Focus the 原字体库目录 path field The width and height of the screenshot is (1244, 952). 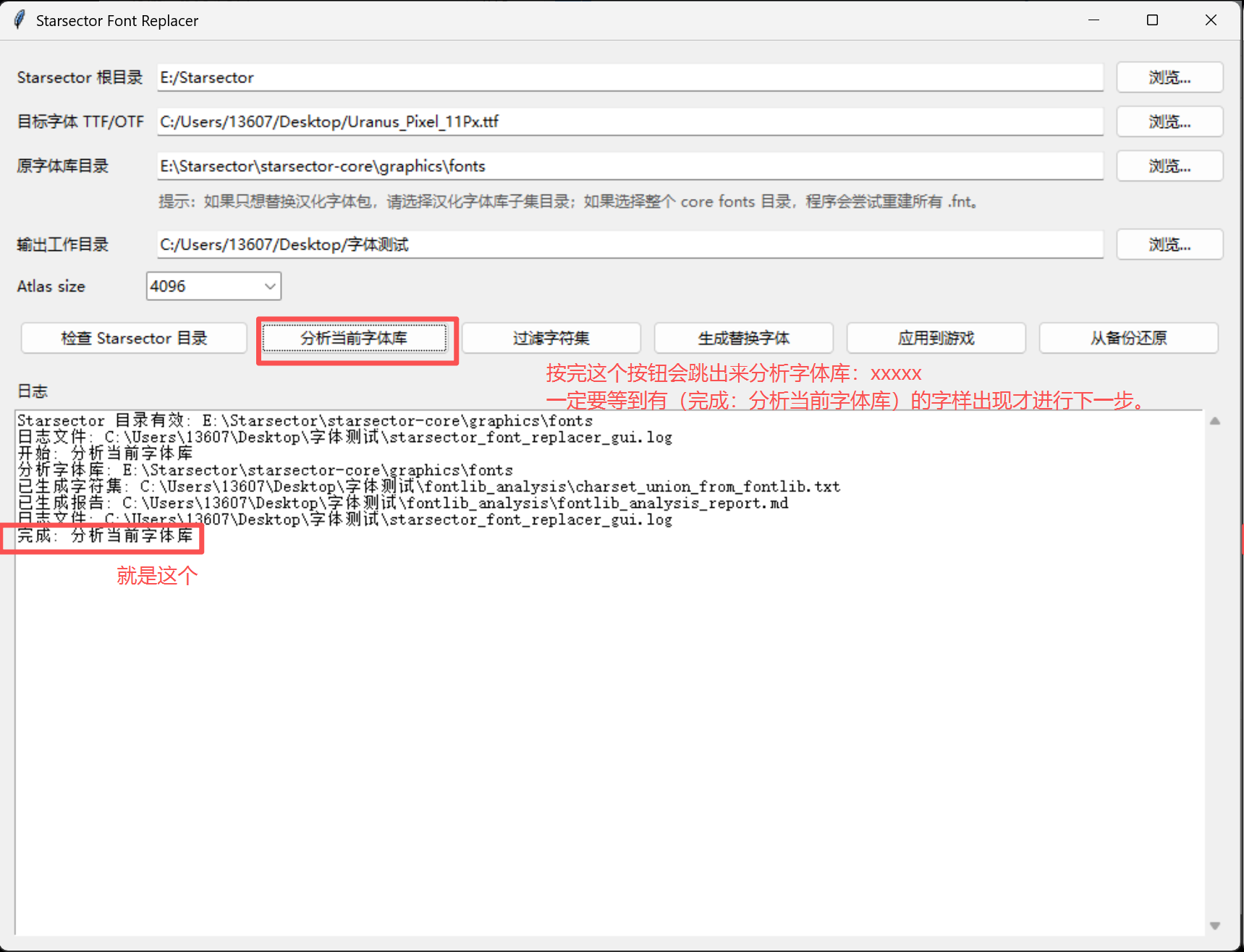[x=630, y=166]
